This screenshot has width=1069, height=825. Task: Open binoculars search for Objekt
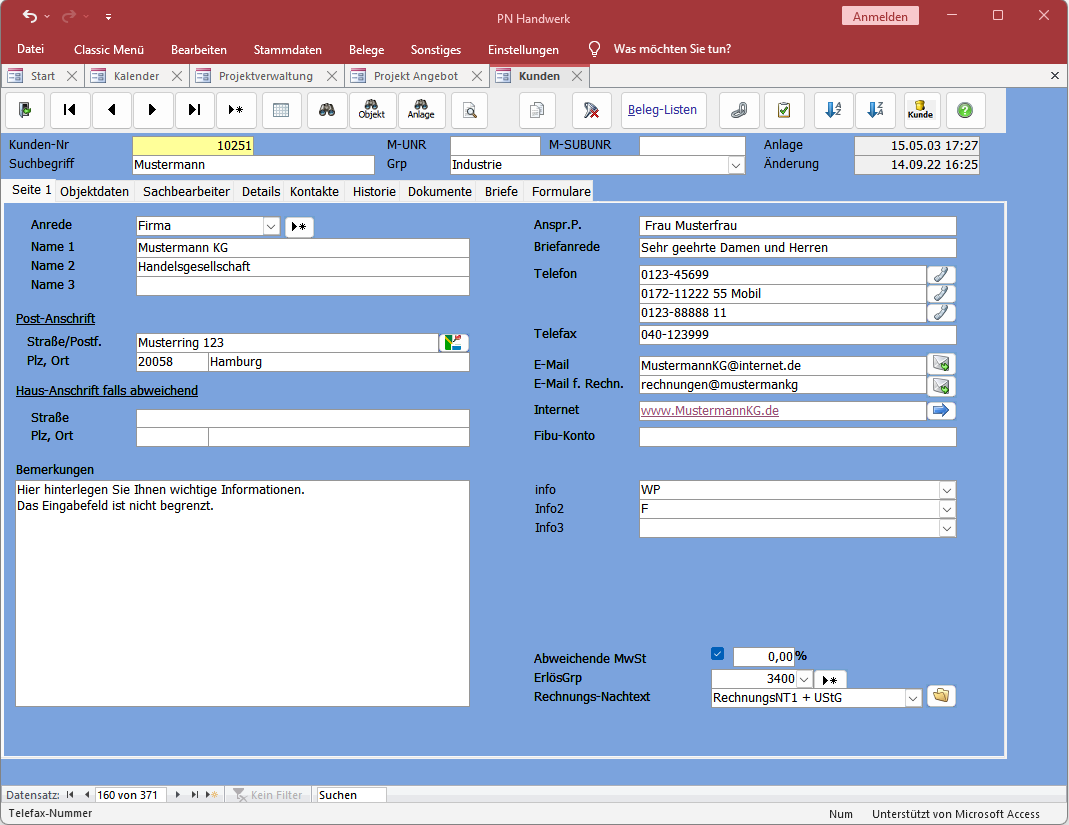coord(372,110)
